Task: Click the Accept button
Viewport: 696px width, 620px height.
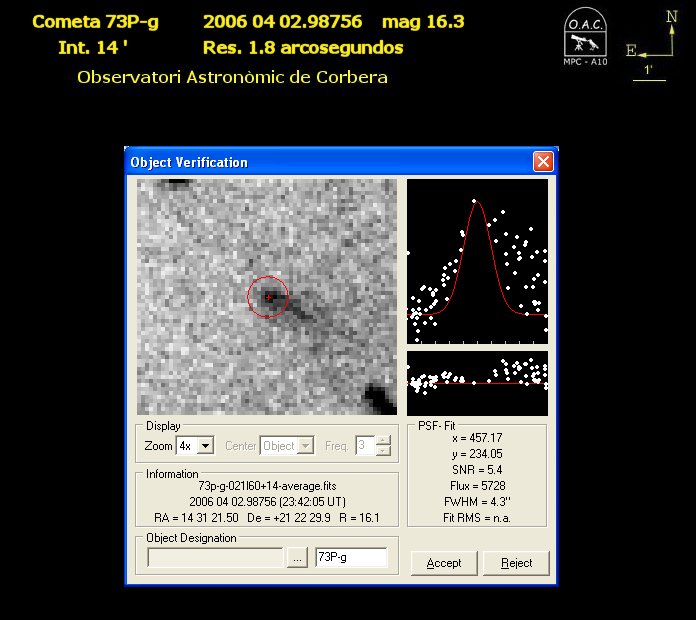Action: click(444, 563)
